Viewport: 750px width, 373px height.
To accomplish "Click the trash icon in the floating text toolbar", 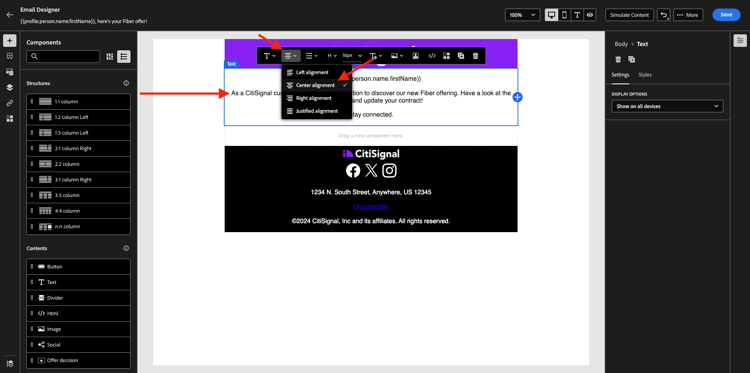I will (475, 56).
